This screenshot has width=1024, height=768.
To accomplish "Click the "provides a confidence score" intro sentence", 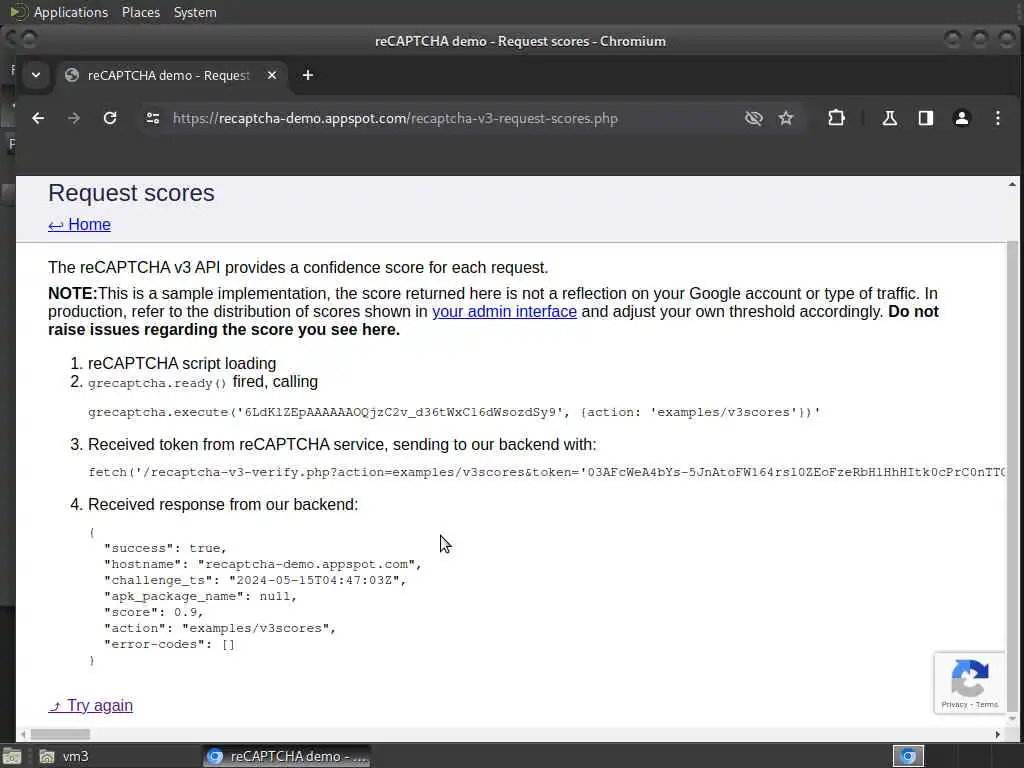I will (x=298, y=267).
